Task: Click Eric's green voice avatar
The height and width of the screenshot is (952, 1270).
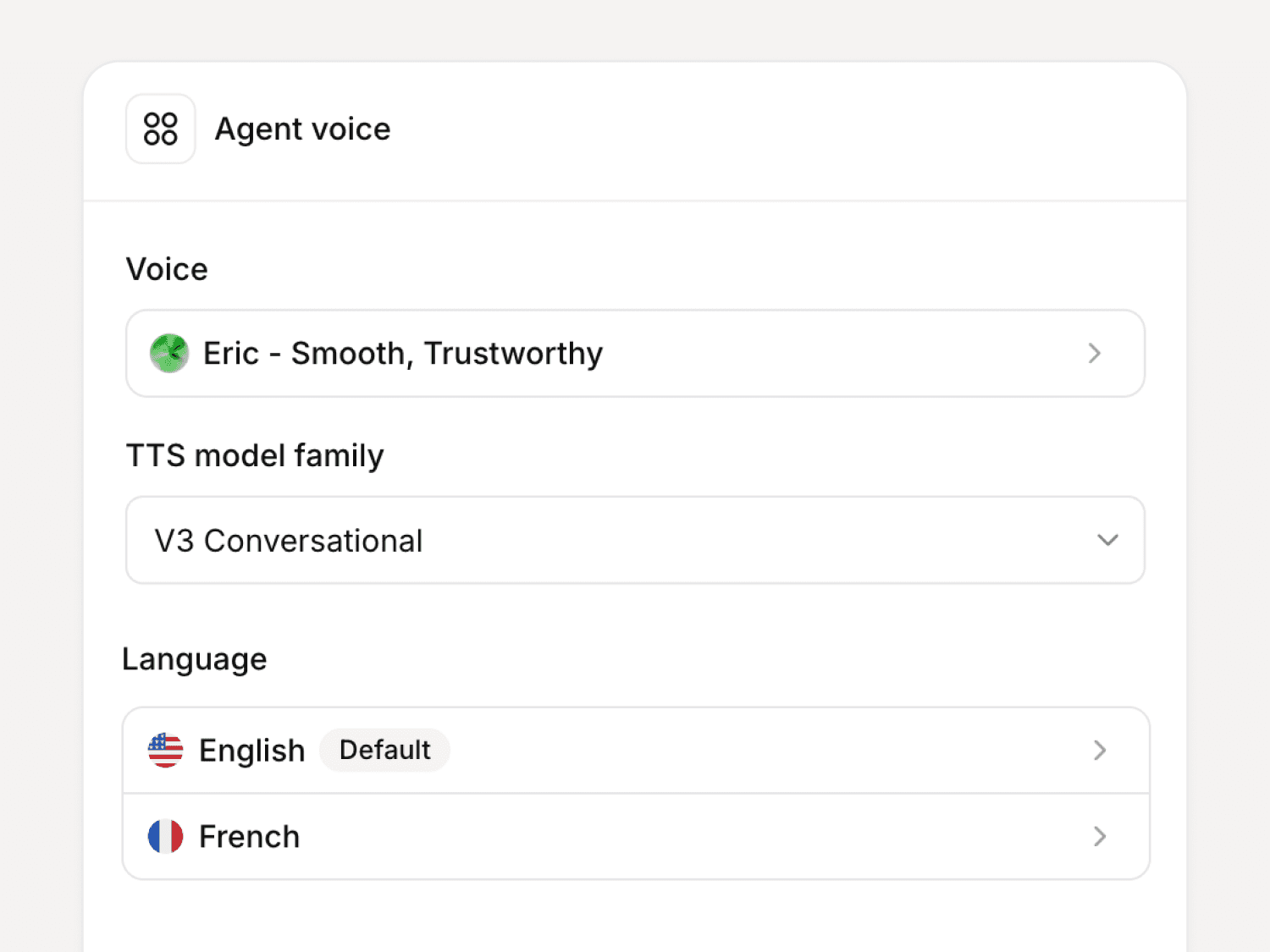Action: coord(169,353)
